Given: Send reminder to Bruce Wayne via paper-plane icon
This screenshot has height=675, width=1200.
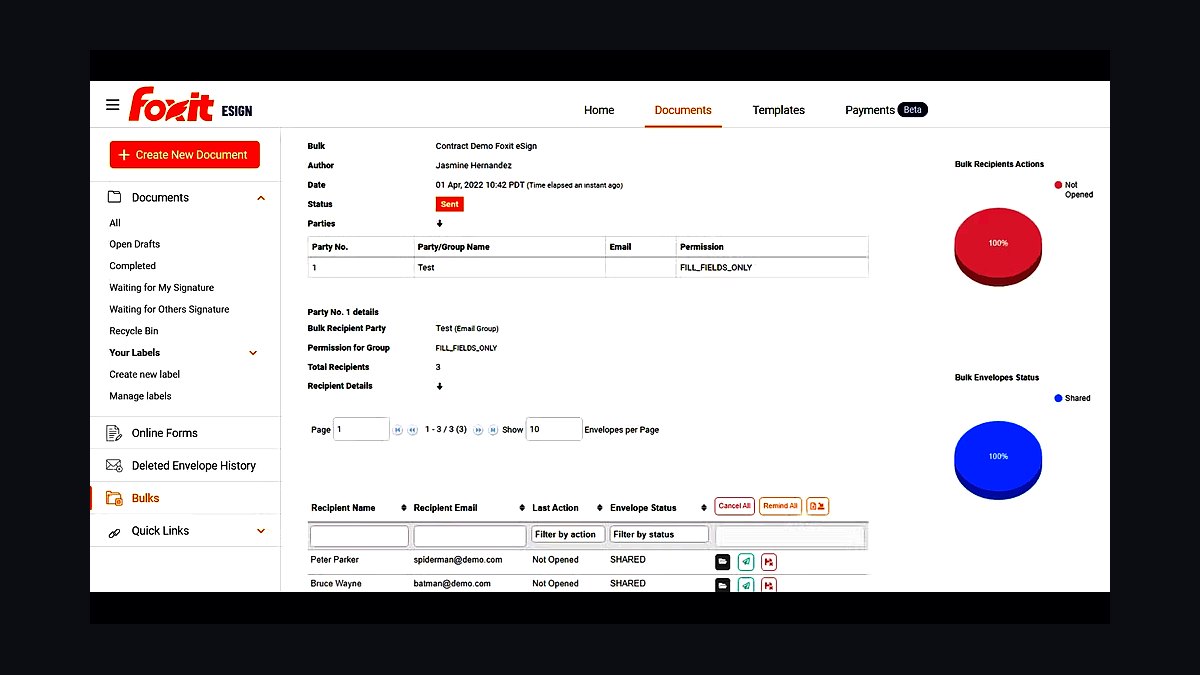Looking at the screenshot, I should pos(746,585).
